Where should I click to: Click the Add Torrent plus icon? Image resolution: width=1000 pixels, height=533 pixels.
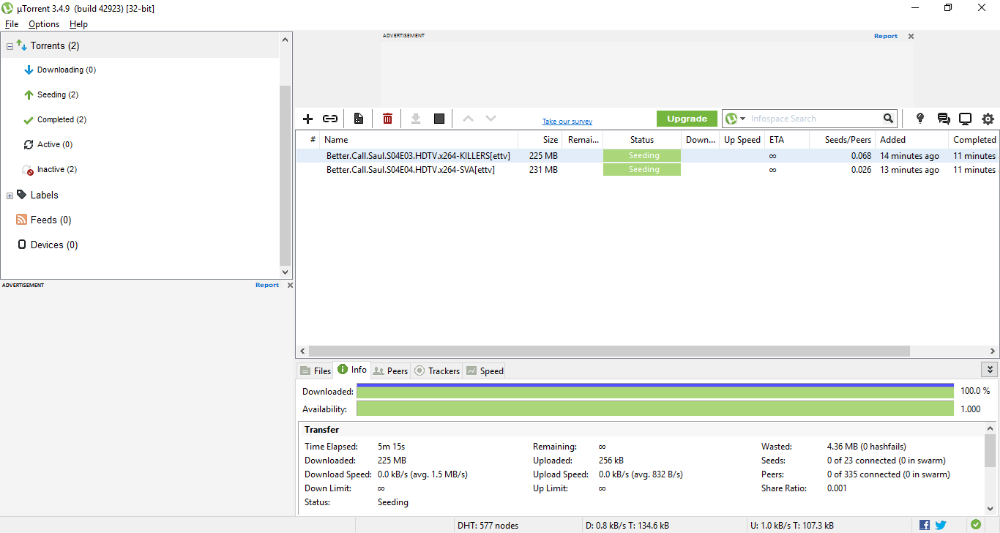308,119
